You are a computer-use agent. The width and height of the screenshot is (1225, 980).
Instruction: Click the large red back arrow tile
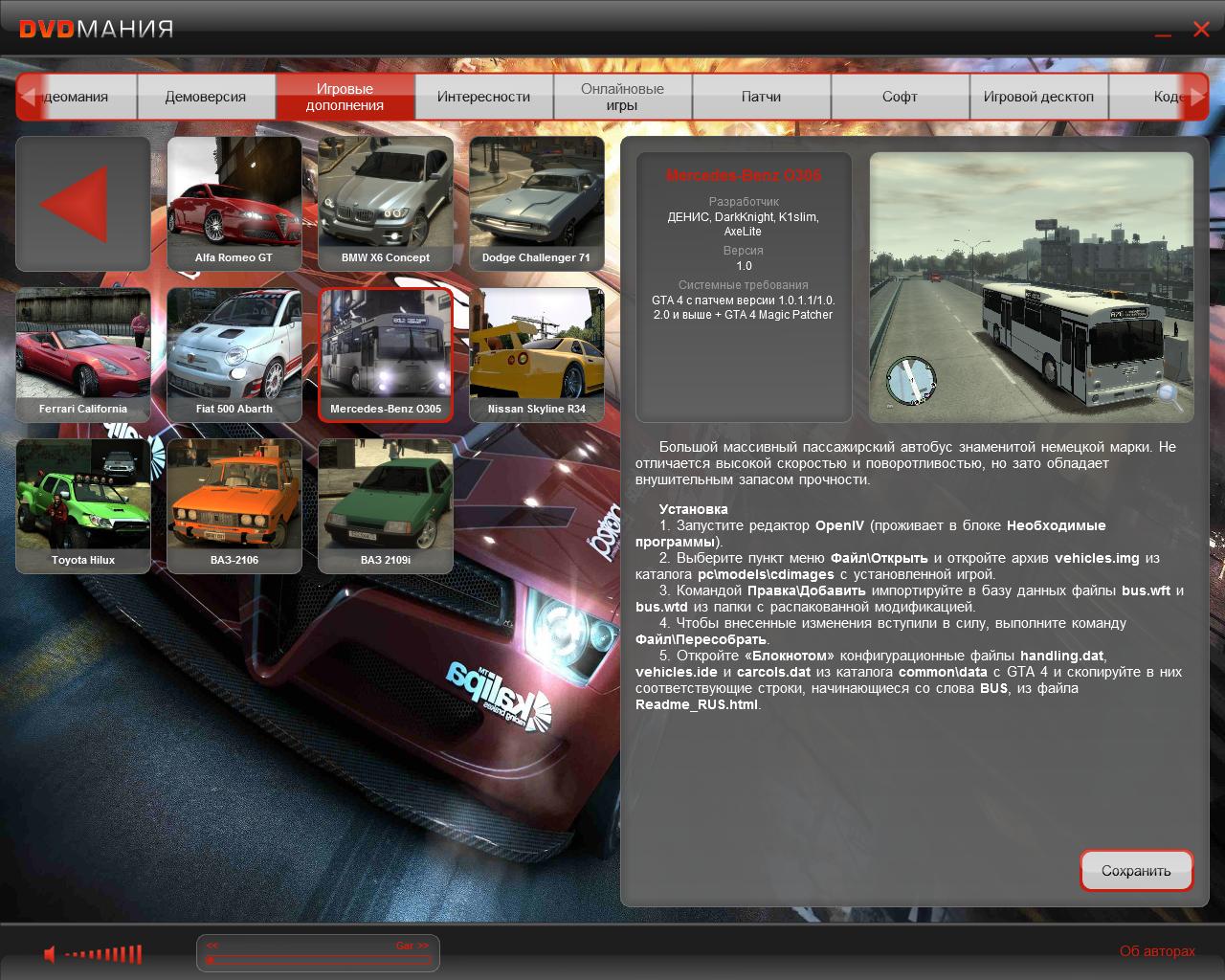pyautogui.click(x=83, y=204)
